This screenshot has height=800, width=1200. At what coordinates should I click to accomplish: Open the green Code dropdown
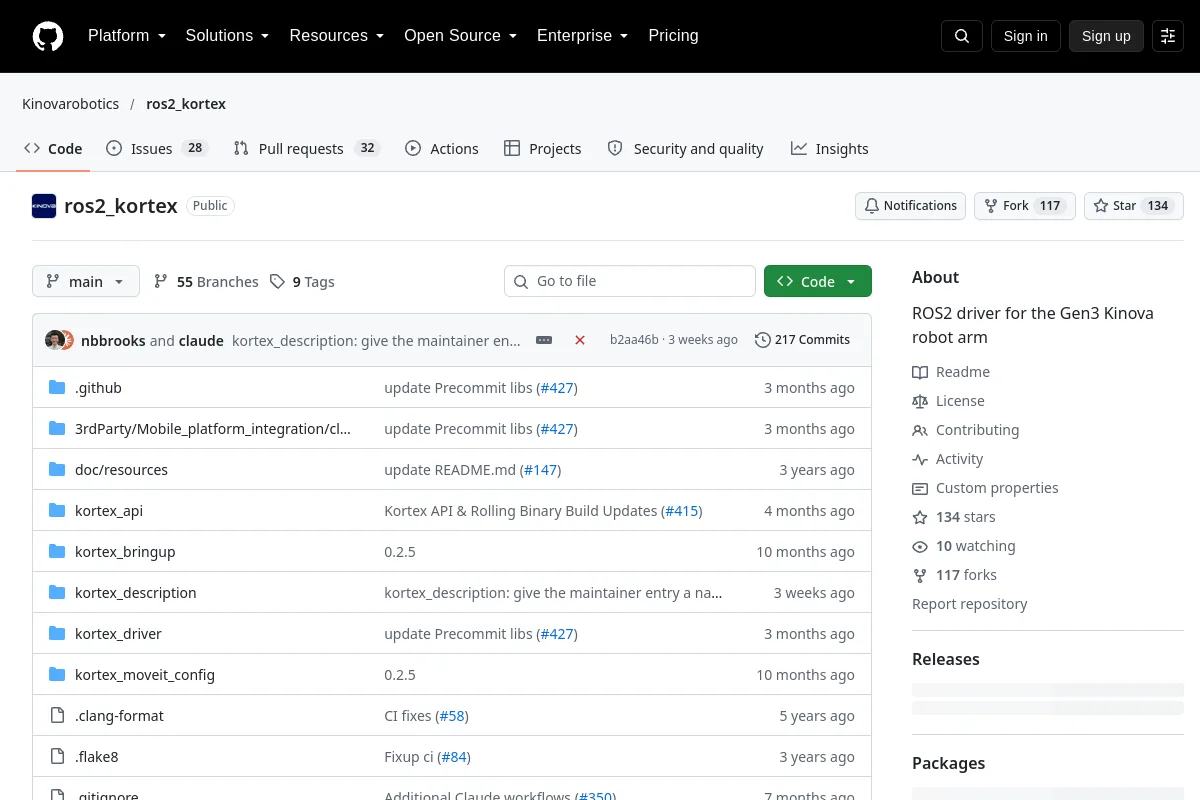pyautogui.click(x=818, y=281)
